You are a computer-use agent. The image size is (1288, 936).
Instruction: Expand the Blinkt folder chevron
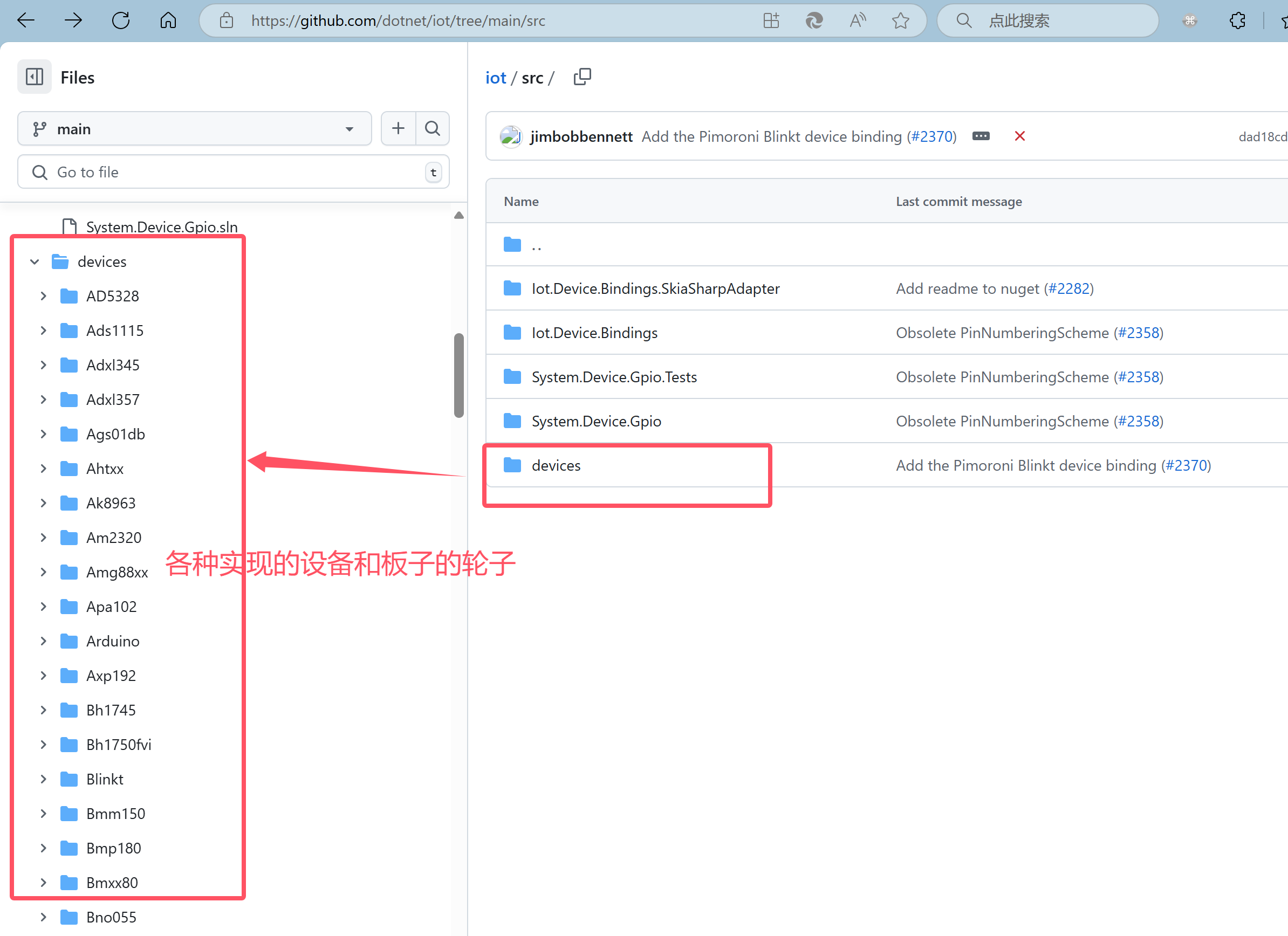43,779
